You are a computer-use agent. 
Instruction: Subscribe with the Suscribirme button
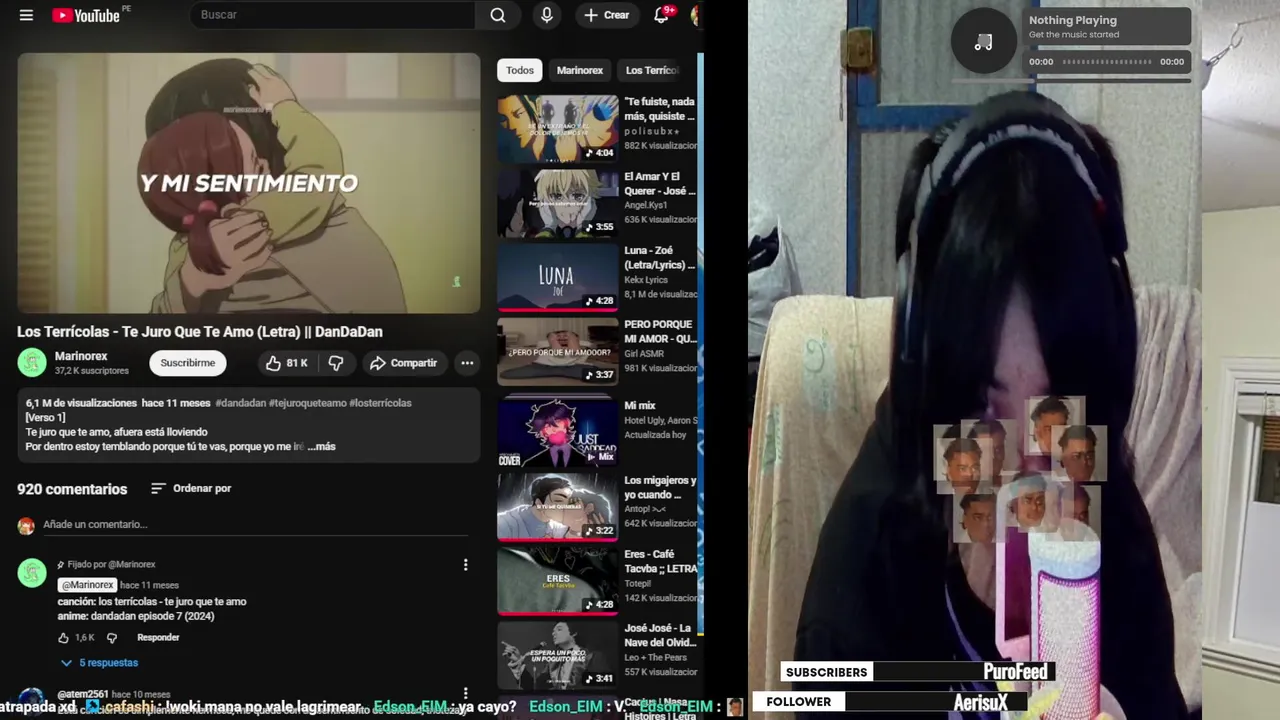(x=188, y=363)
